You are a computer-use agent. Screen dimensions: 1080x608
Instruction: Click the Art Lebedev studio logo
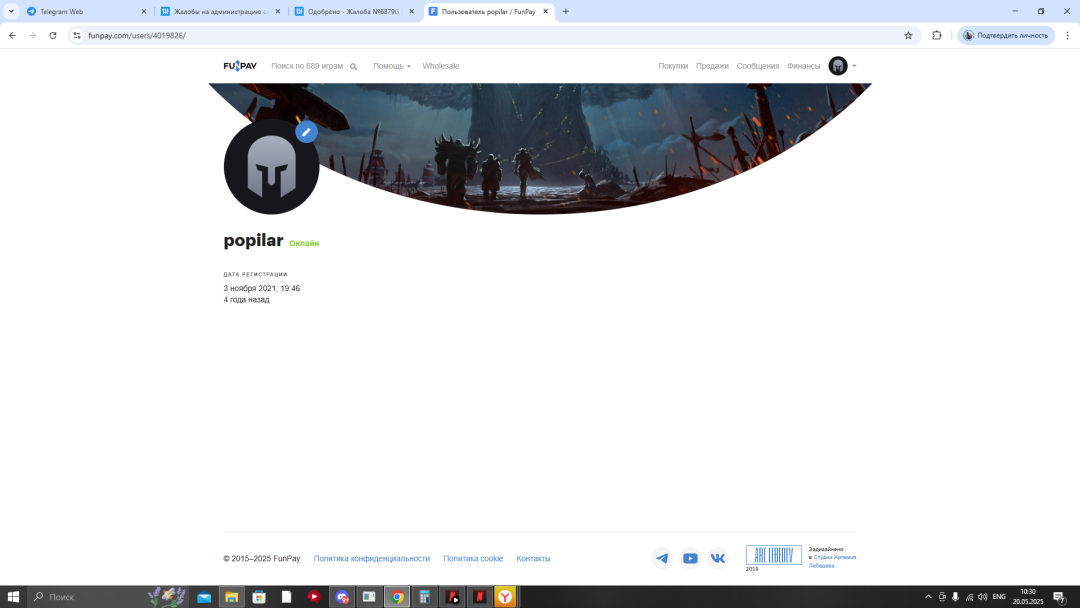point(773,556)
